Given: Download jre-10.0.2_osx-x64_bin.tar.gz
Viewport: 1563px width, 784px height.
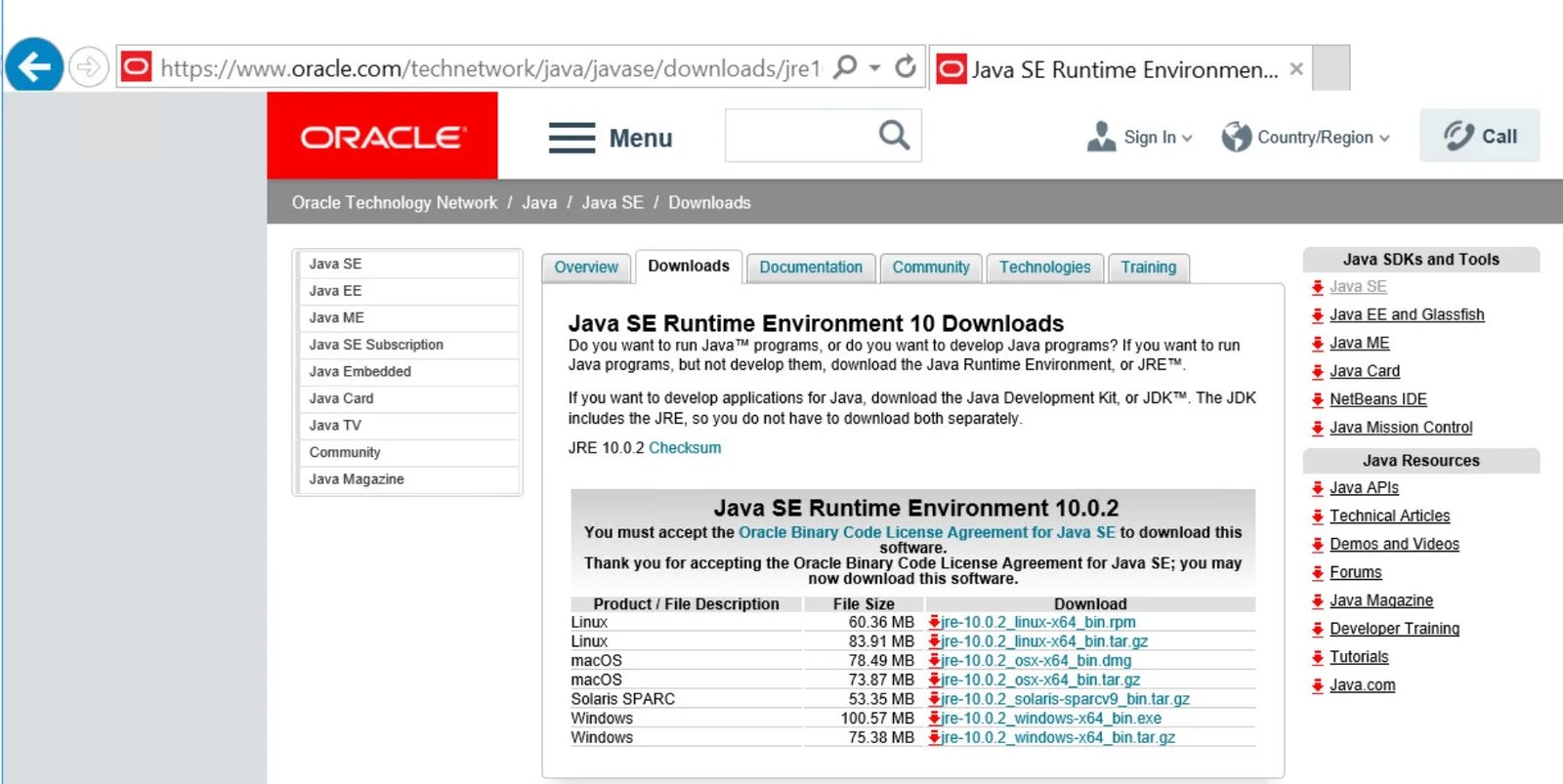Looking at the screenshot, I should click(x=1039, y=680).
